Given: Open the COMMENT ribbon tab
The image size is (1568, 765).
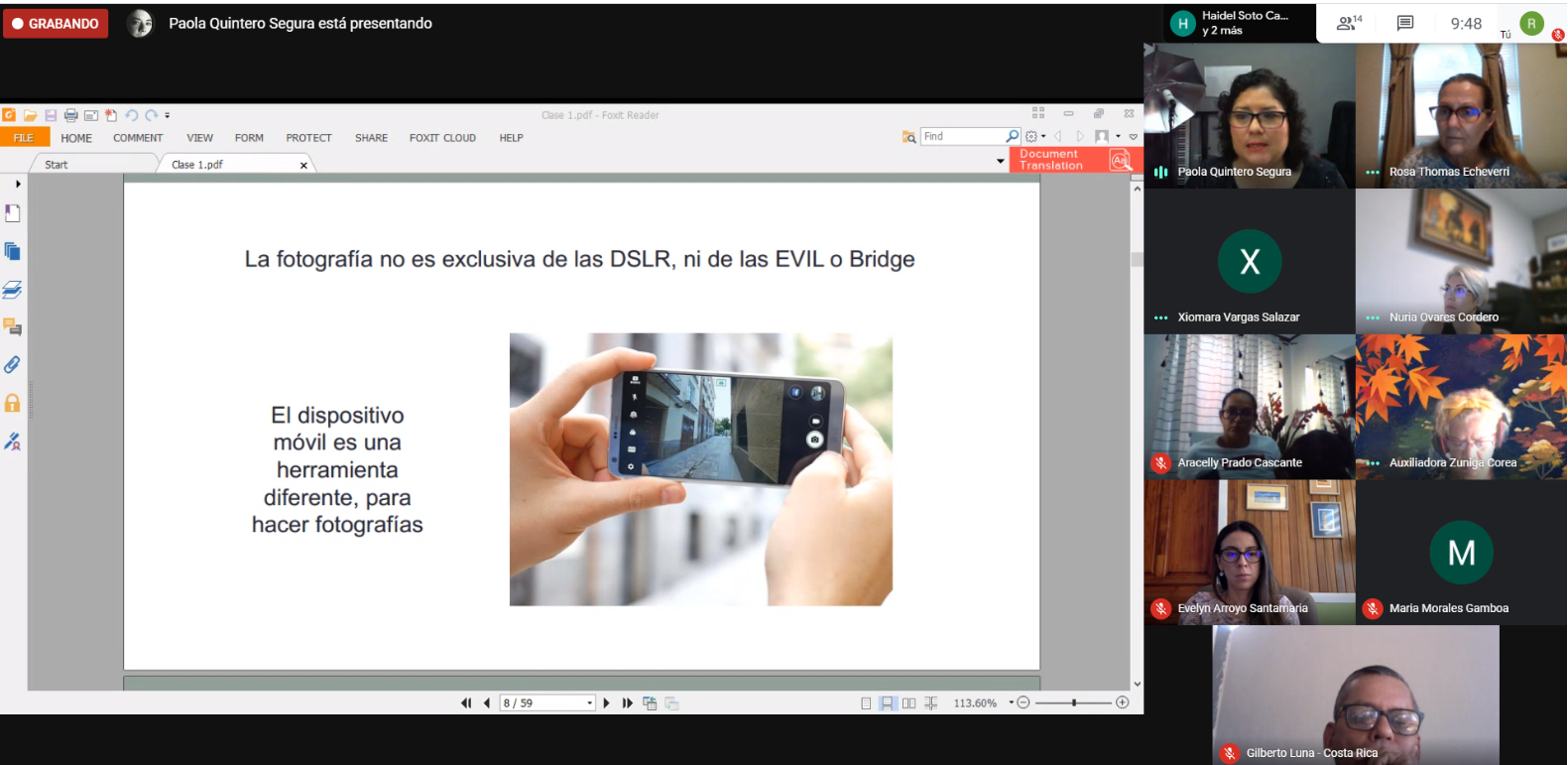Looking at the screenshot, I should [x=138, y=138].
